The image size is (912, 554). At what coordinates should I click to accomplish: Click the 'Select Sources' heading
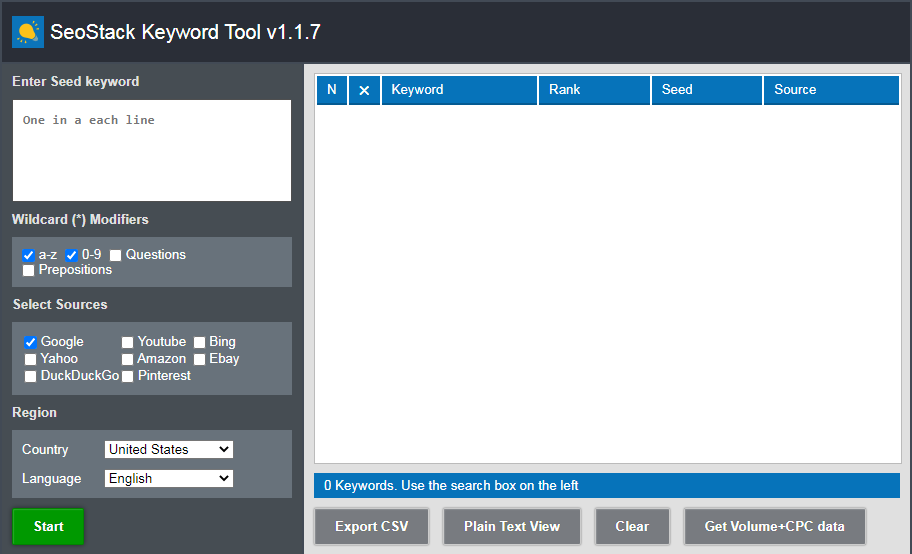point(60,304)
